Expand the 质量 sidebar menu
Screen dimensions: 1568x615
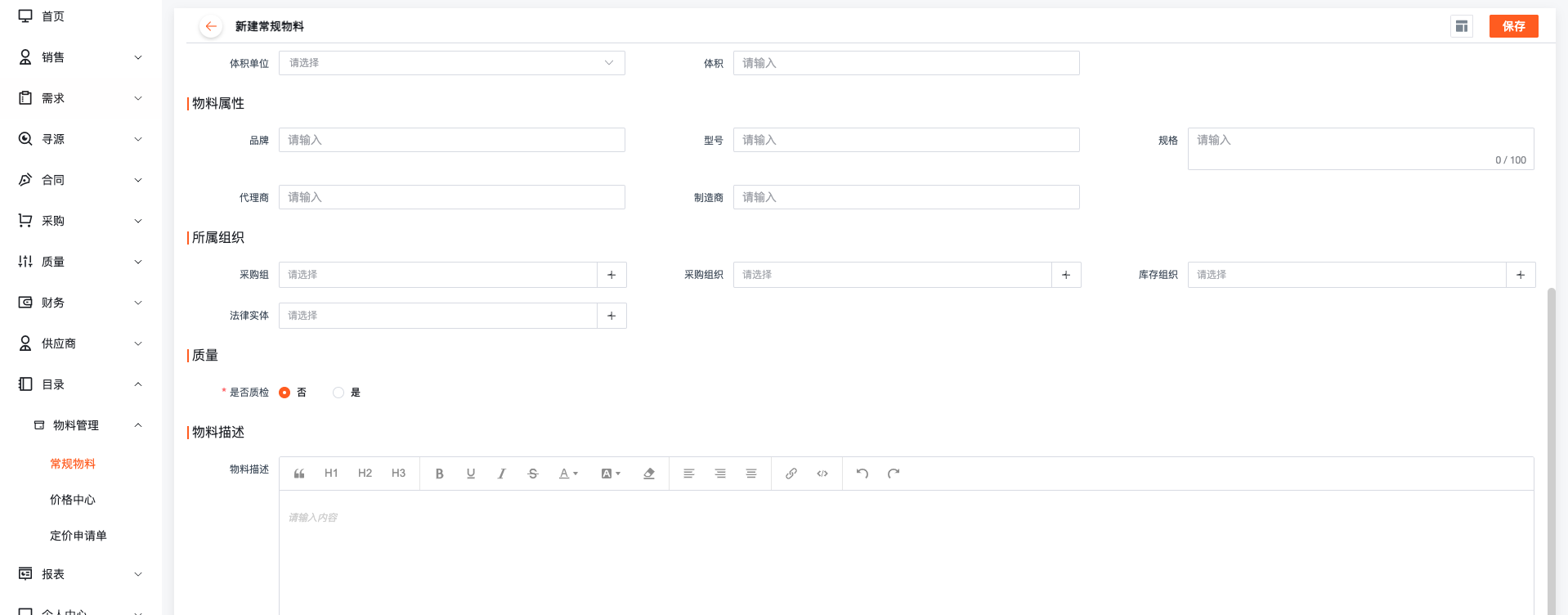click(x=81, y=262)
